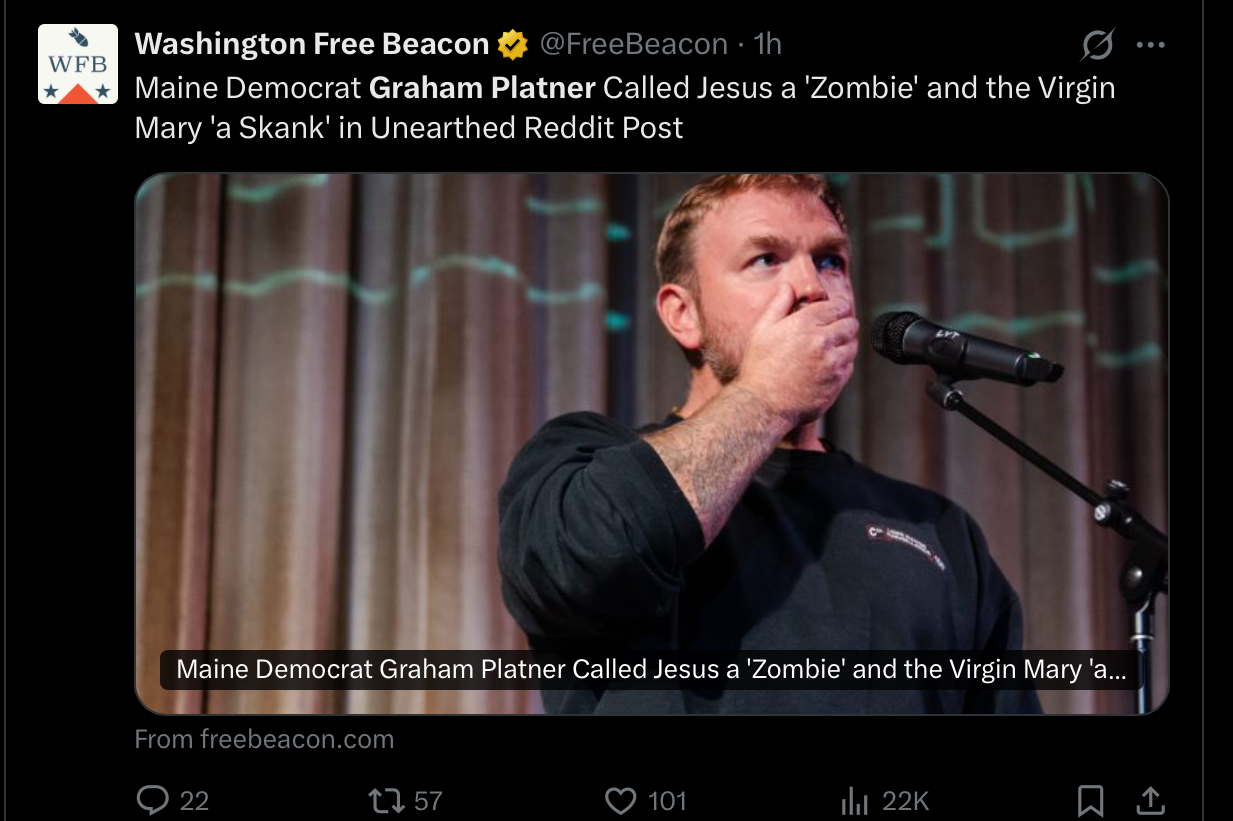Open the Washington Free Beacon profile name
Screen dimensions: 1233x821
coord(311,44)
